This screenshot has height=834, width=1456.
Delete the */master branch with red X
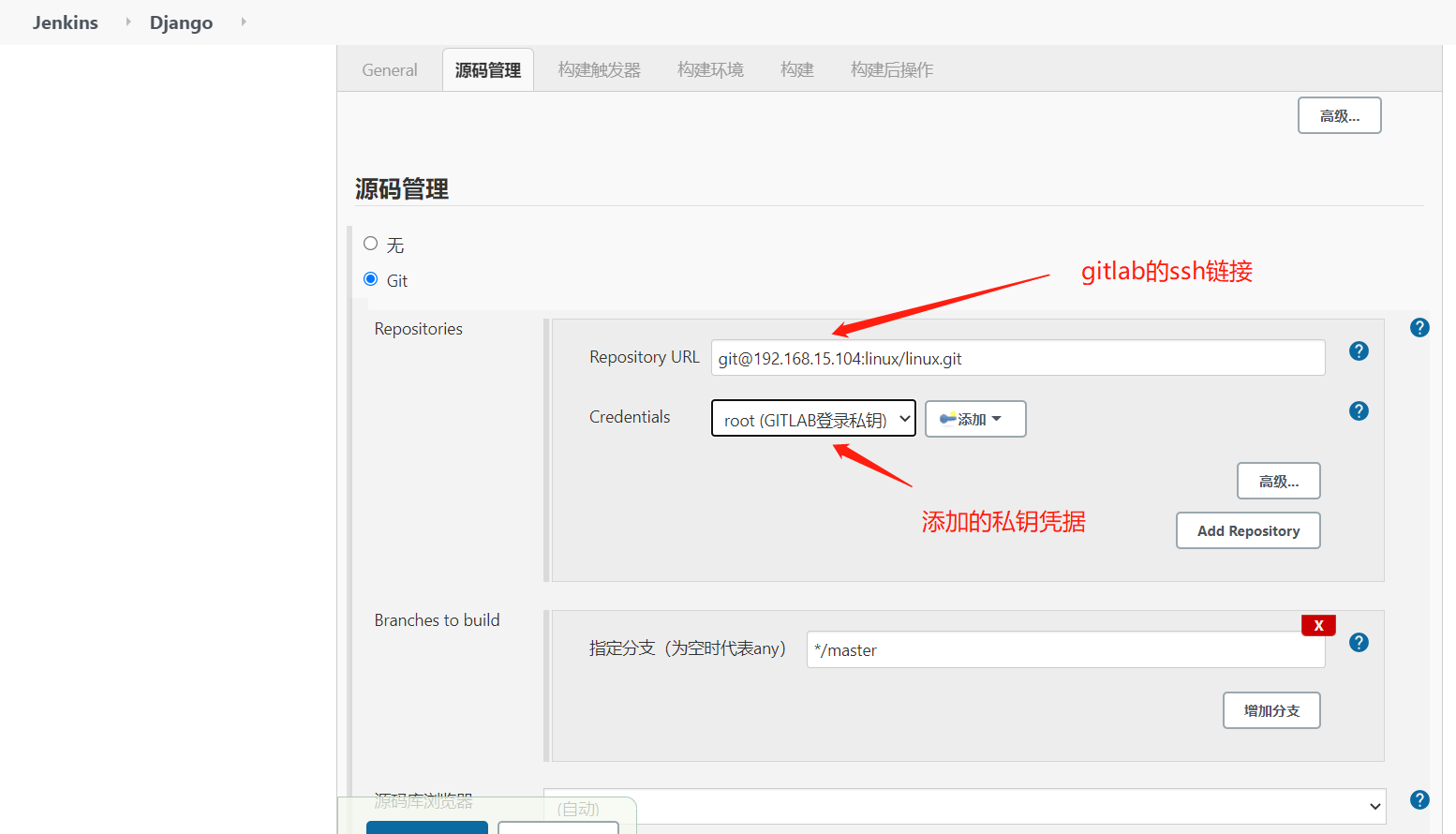tap(1318, 625)
